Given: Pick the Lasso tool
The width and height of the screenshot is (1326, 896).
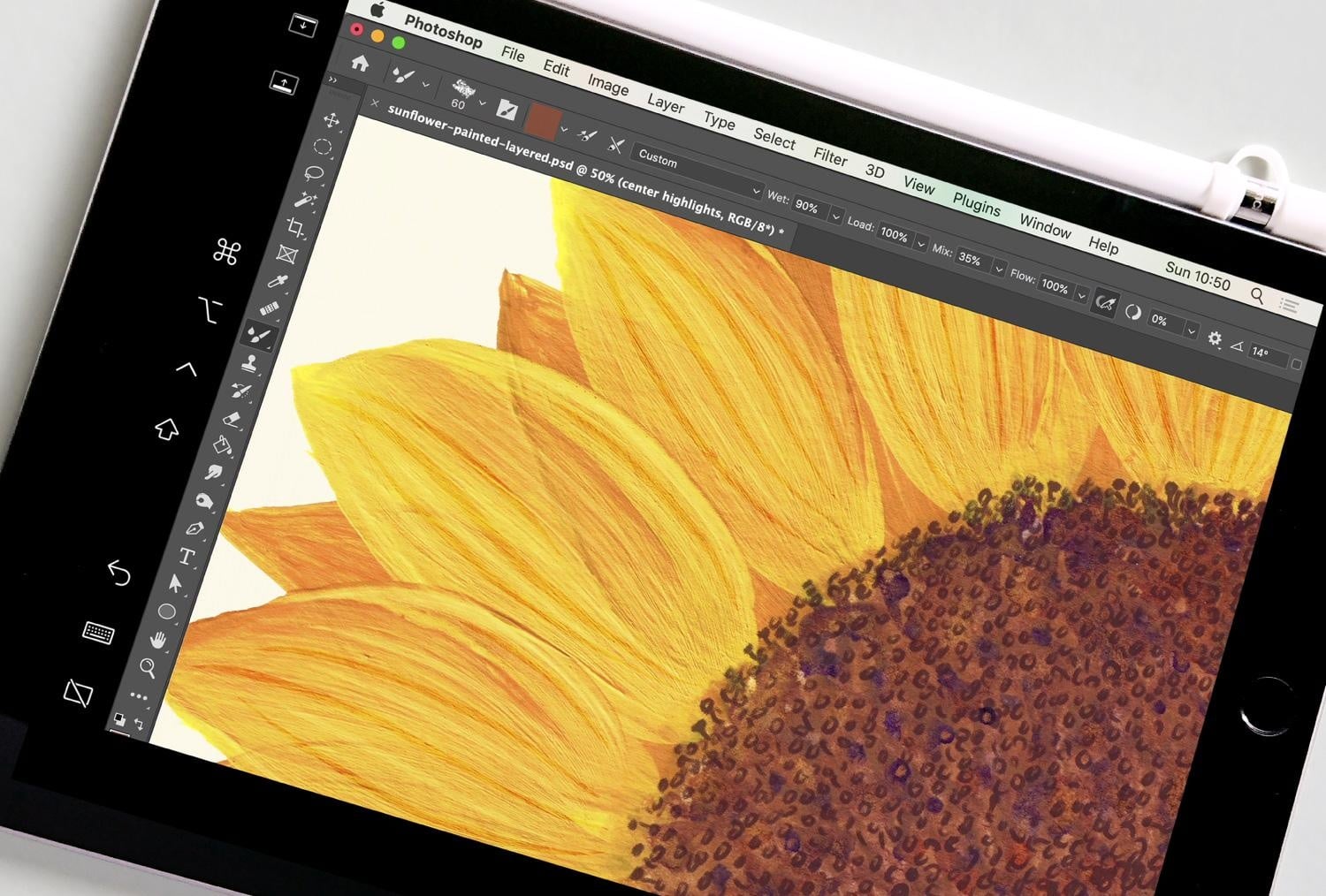Looking at the screenshot, I should [314, 173].
